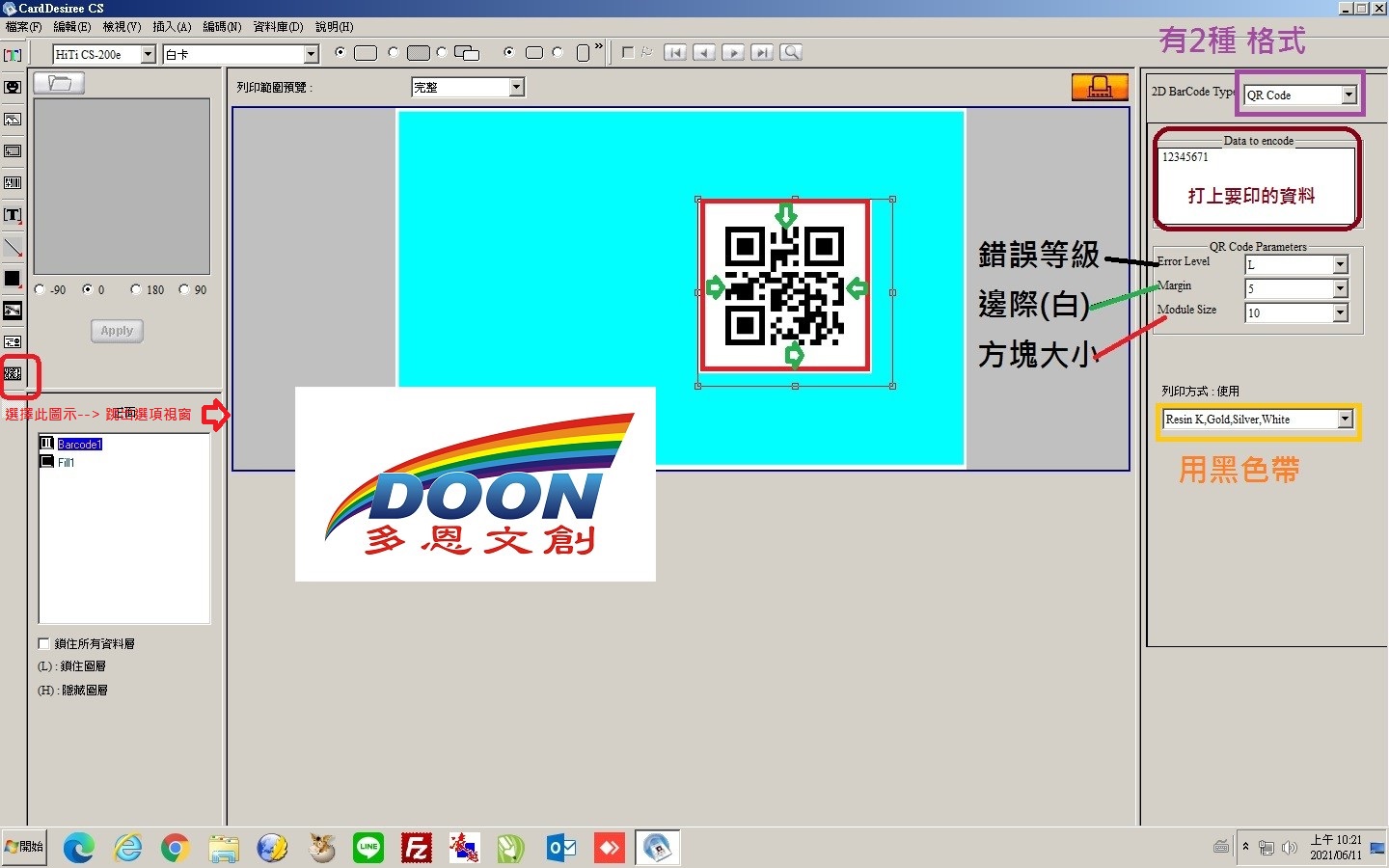The image size is (1389, 868).
Task: Open Microsoft Edge from taskbar
Action: pos(79,848)
